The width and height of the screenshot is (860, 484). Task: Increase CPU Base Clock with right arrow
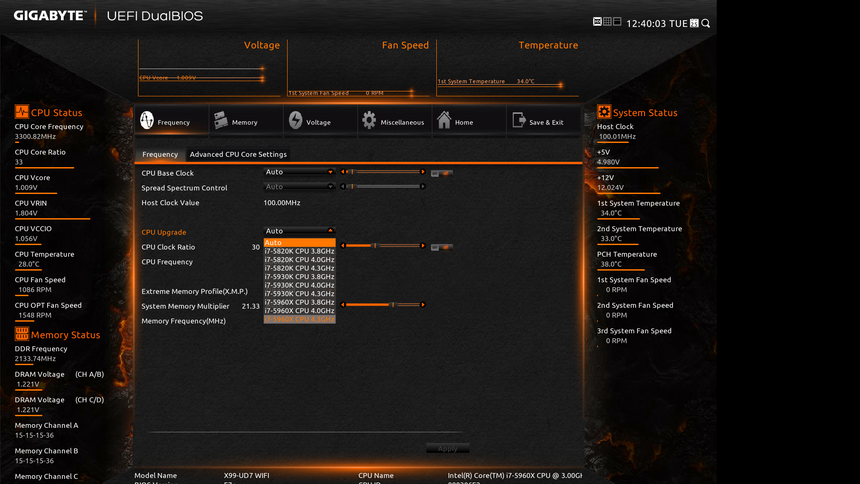click(423, 172)
